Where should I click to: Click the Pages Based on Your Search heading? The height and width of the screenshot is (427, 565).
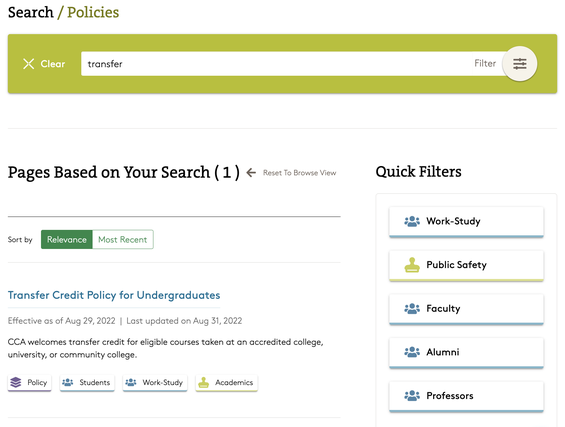pyautogui.click(x=124, y=172)
